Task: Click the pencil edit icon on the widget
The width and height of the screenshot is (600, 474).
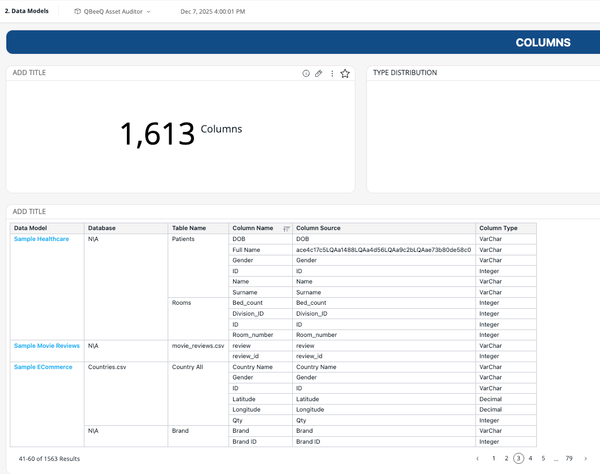Action: tap(319, 73)
